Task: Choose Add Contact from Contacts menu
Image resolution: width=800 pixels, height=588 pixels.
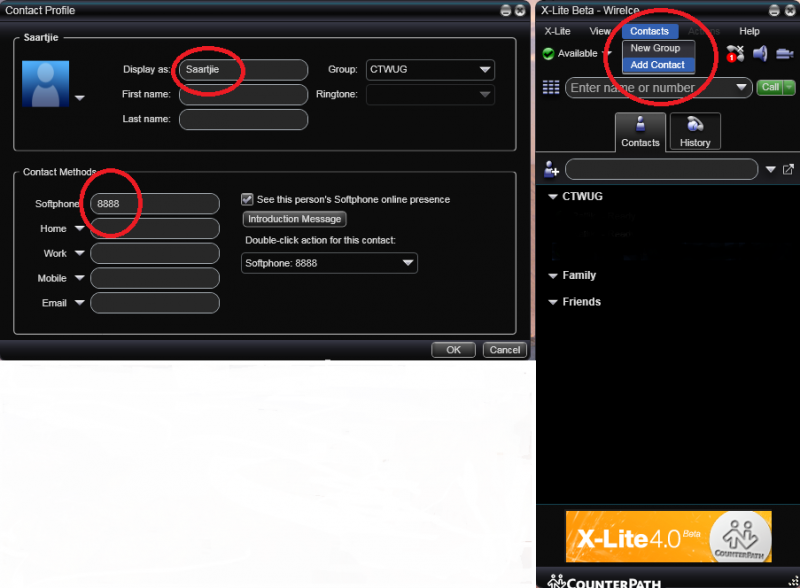Action: (658, 65)
